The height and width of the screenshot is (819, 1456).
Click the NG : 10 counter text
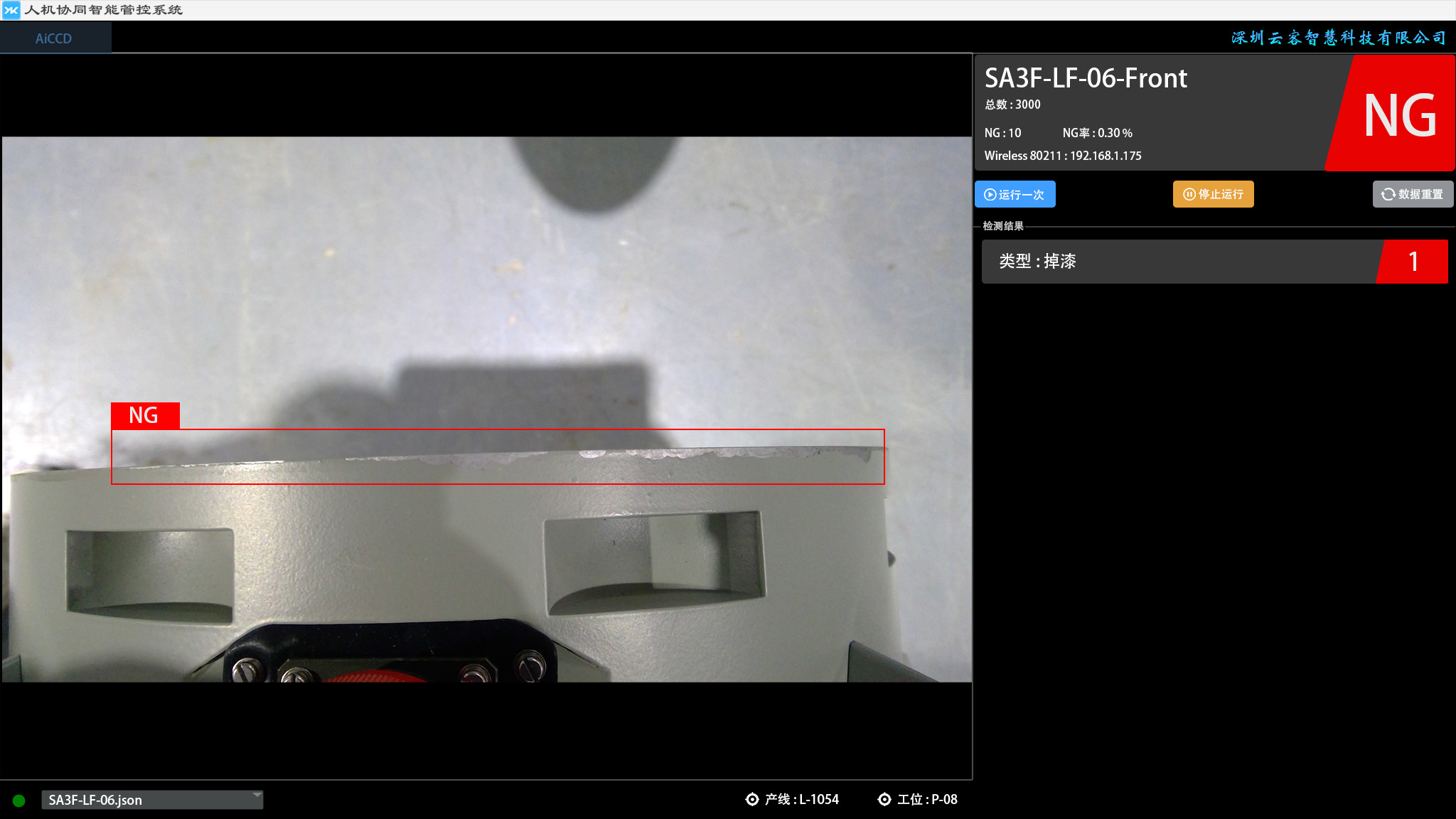point(1002,133)
